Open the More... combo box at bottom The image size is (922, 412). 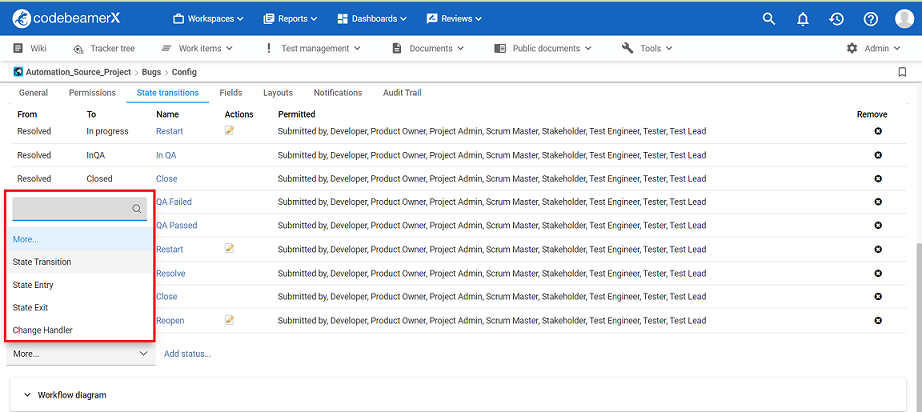point(80,354)
